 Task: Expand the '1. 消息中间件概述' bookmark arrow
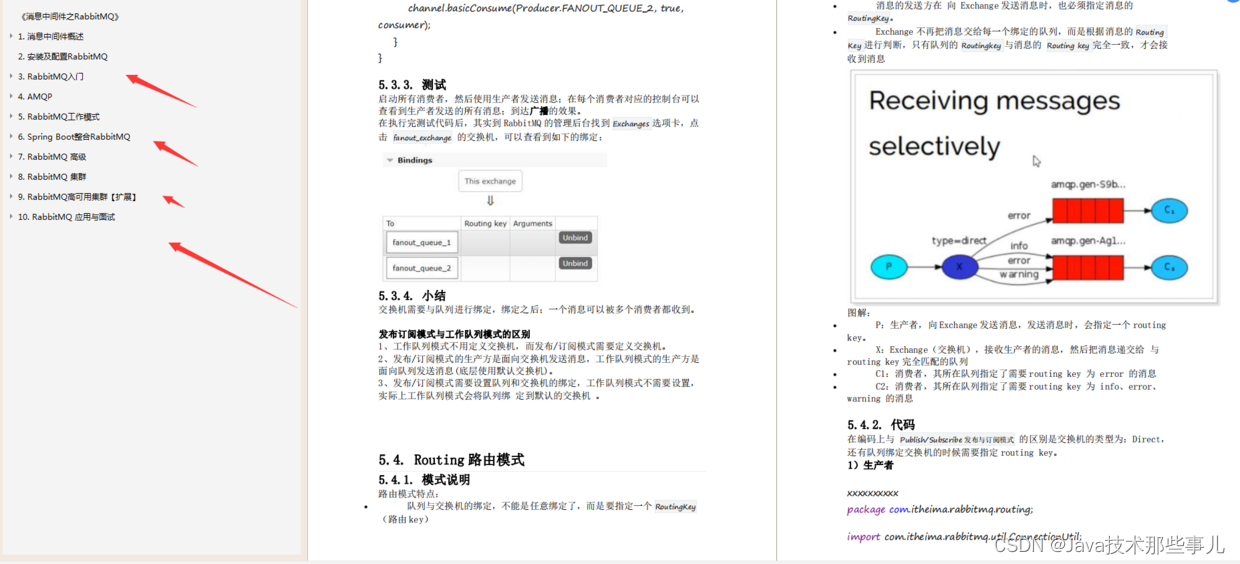(11, 36)
